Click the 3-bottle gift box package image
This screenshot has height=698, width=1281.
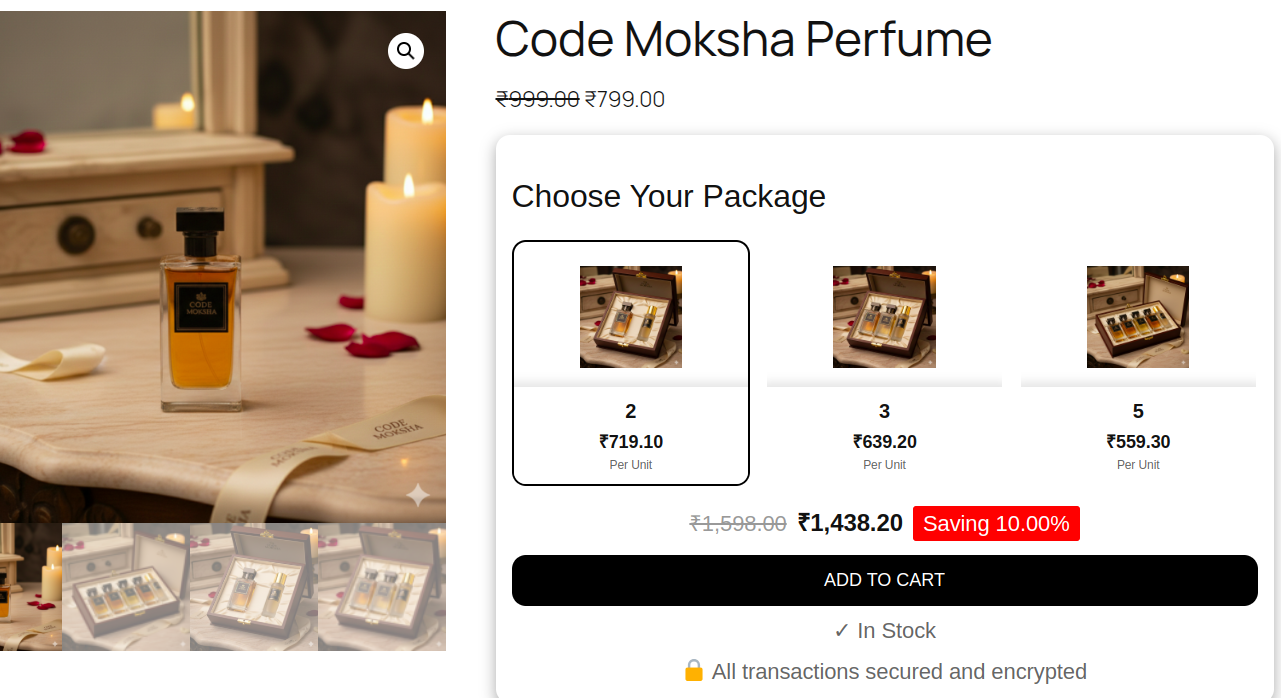(x=884, y=317)
